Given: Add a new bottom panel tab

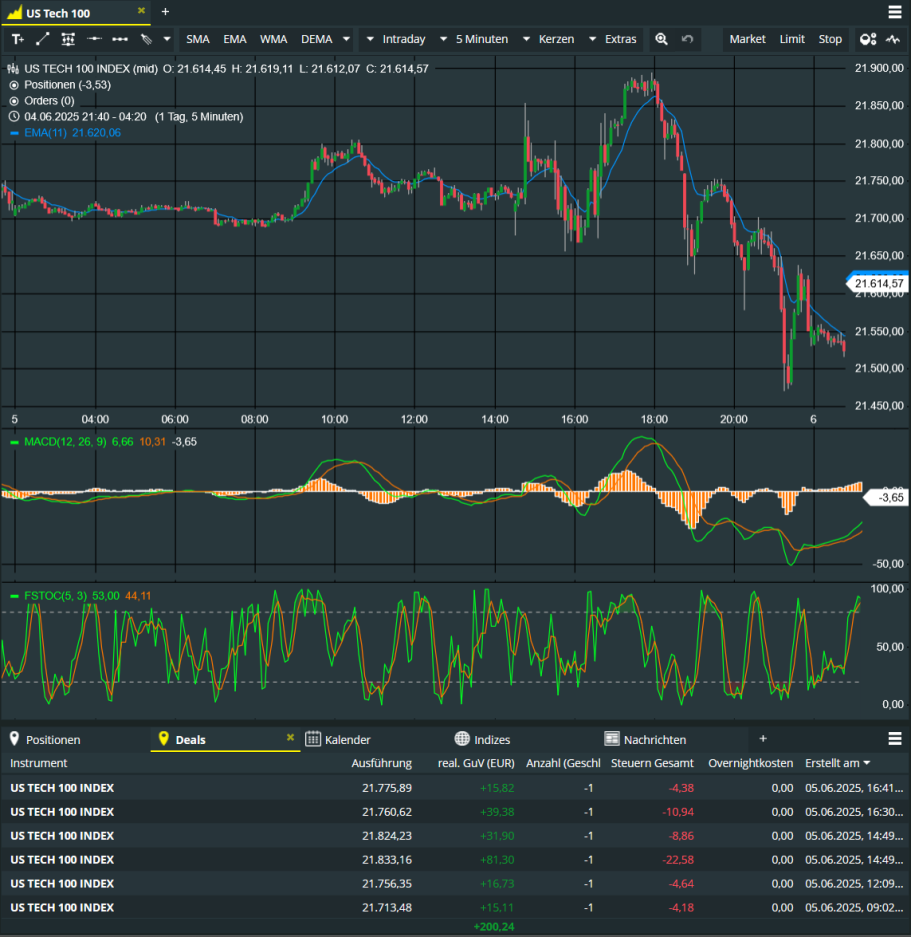Looking at the screenshot, I should (x=763, y=739).
